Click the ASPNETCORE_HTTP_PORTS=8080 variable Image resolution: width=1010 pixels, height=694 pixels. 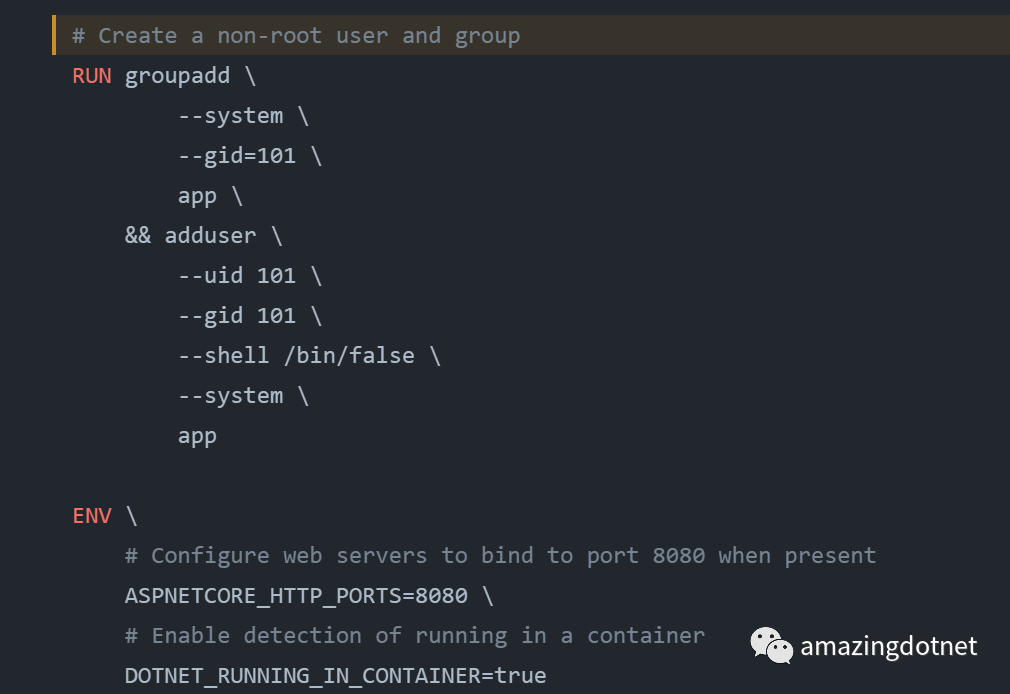tap(296, 596)
